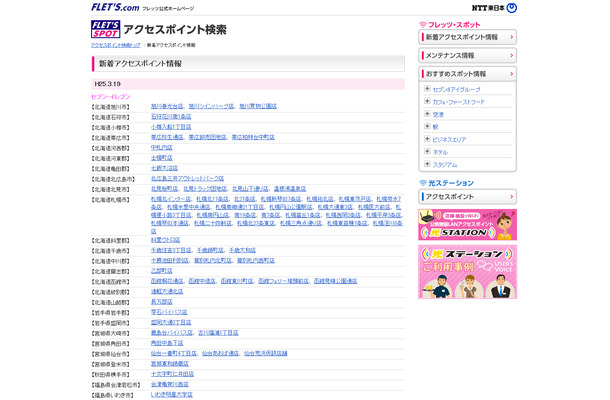Expand the セブン&アイグループ plus icon
610x400 pixels.
pos(427,89)
